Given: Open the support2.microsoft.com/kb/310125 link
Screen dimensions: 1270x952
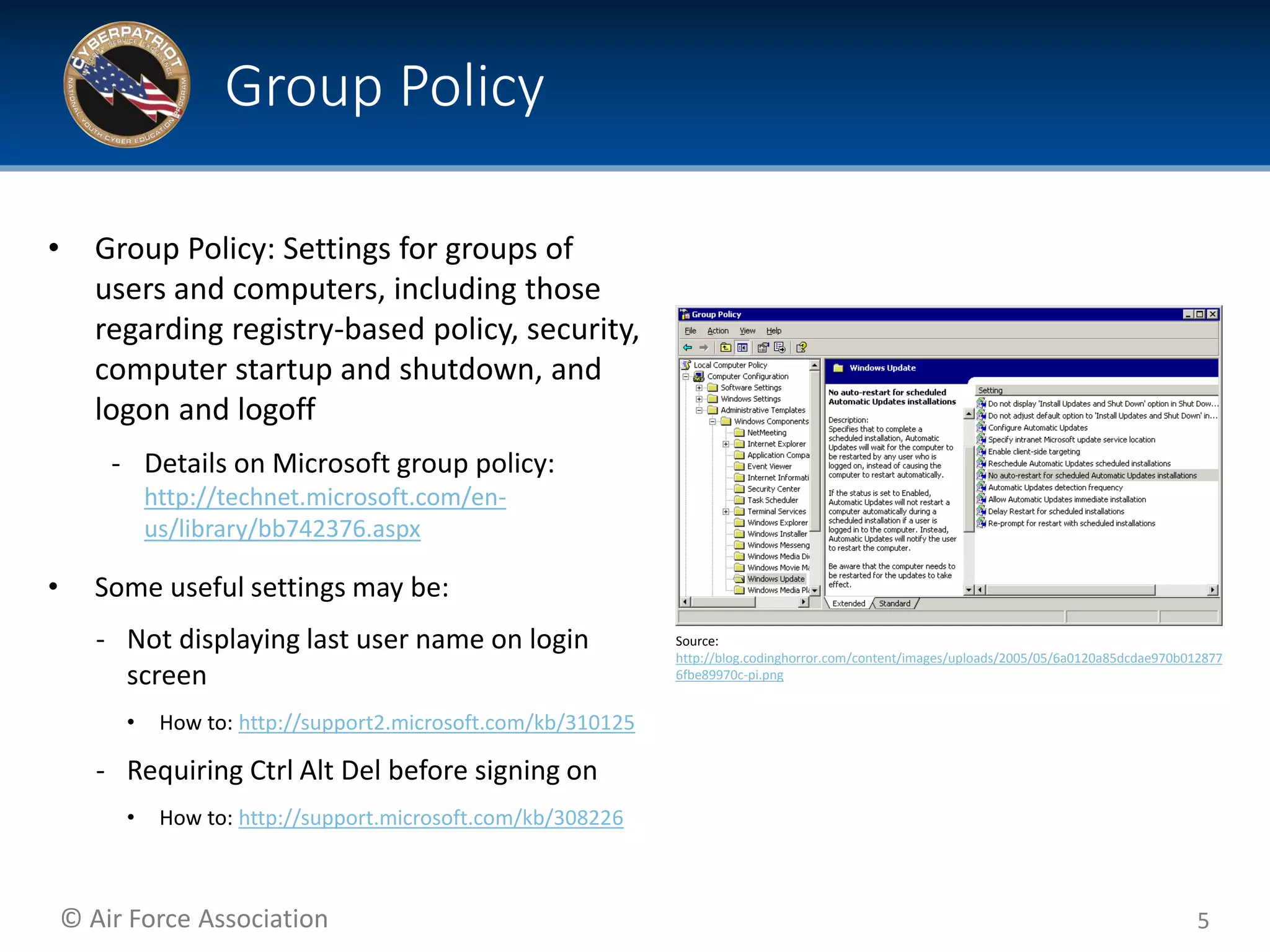Looking at the screenshot, I should pyautogui.click(x=437, y=723).
